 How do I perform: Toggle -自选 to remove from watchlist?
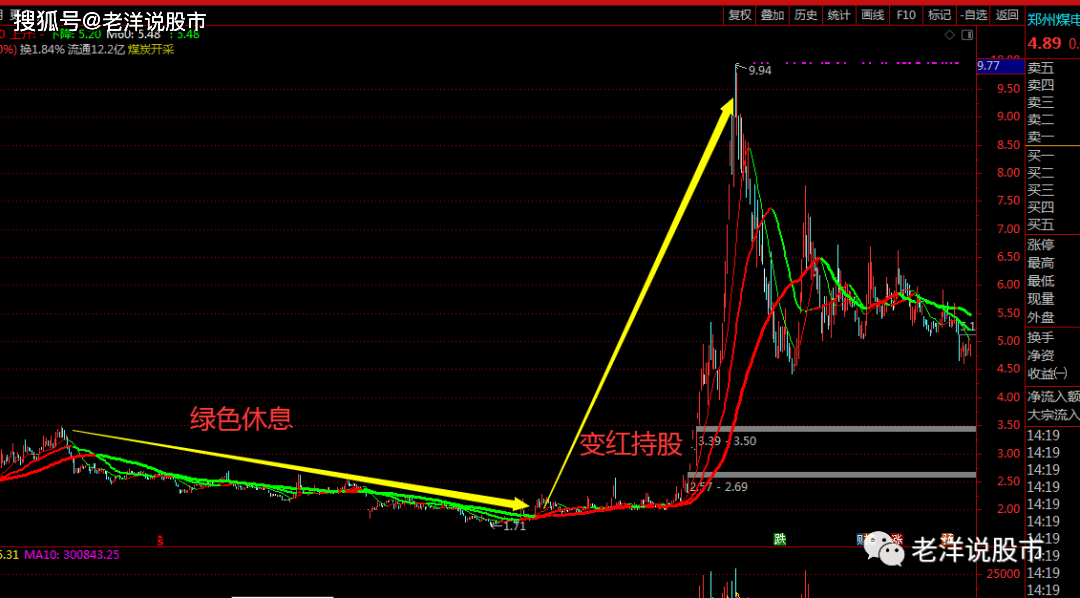click(974, 14)
